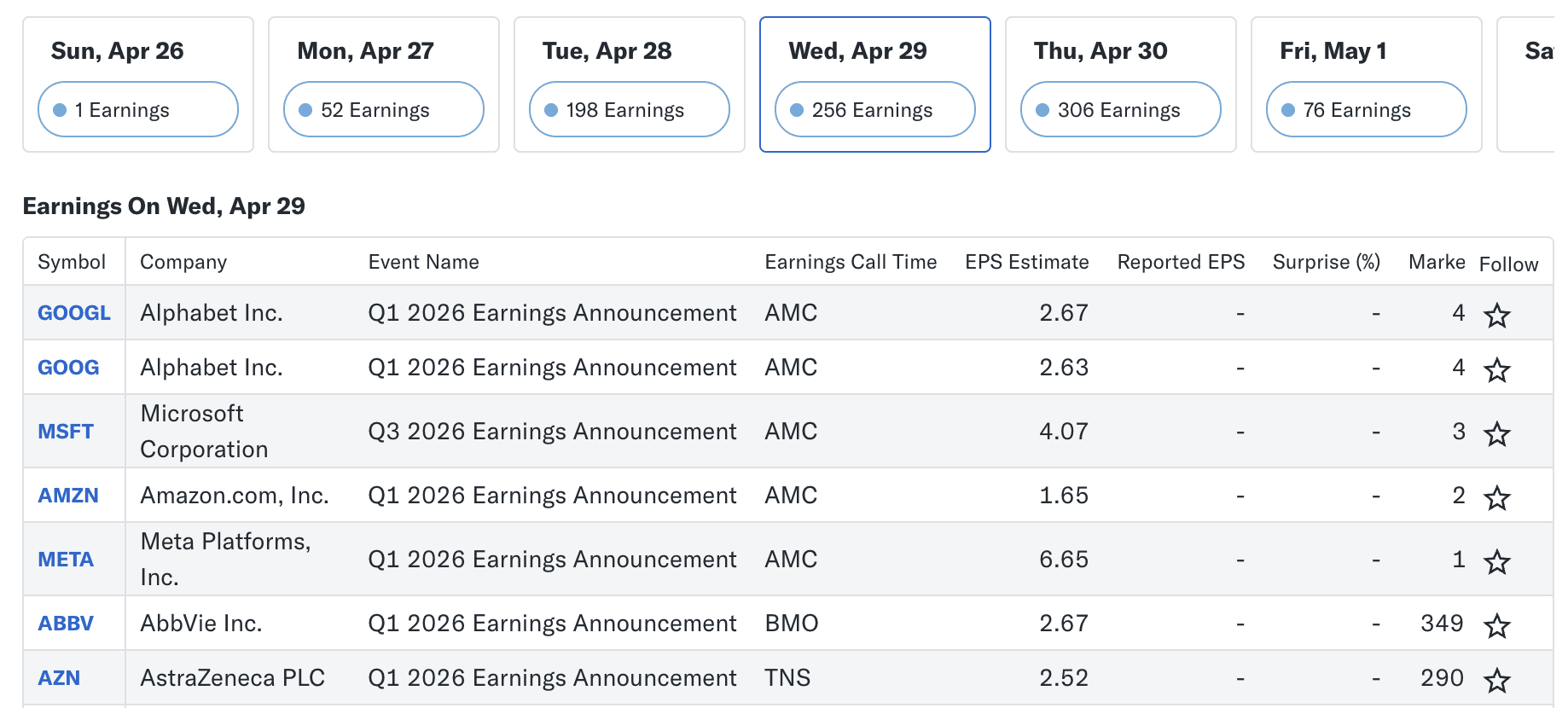Add Meta Platforms to followed via star

coord(1496,562)
